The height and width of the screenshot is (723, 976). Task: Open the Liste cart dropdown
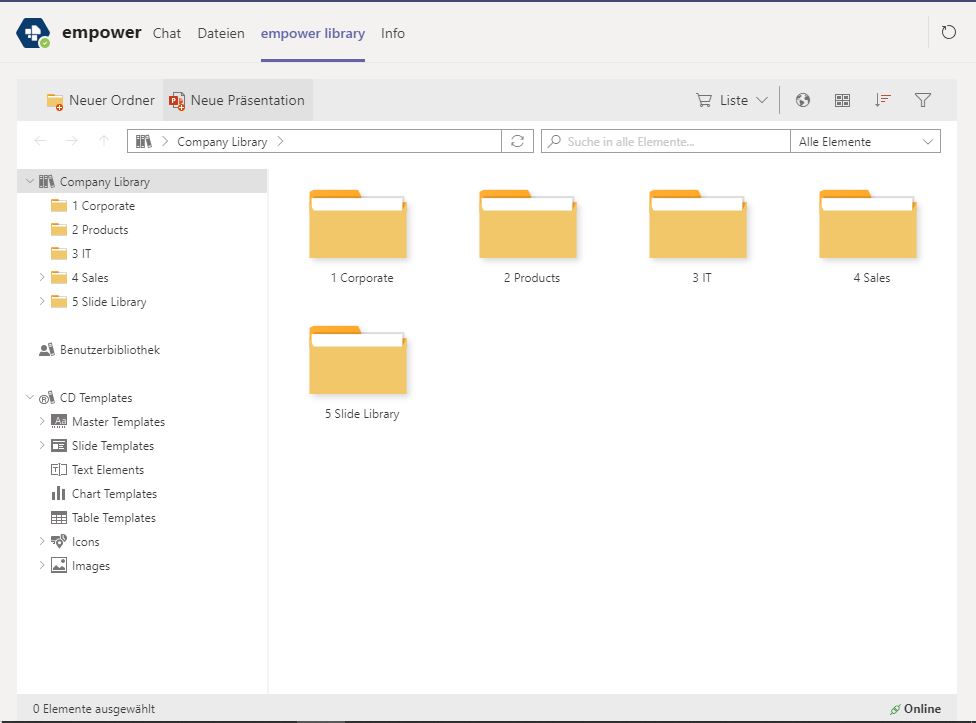pos(732,100)
